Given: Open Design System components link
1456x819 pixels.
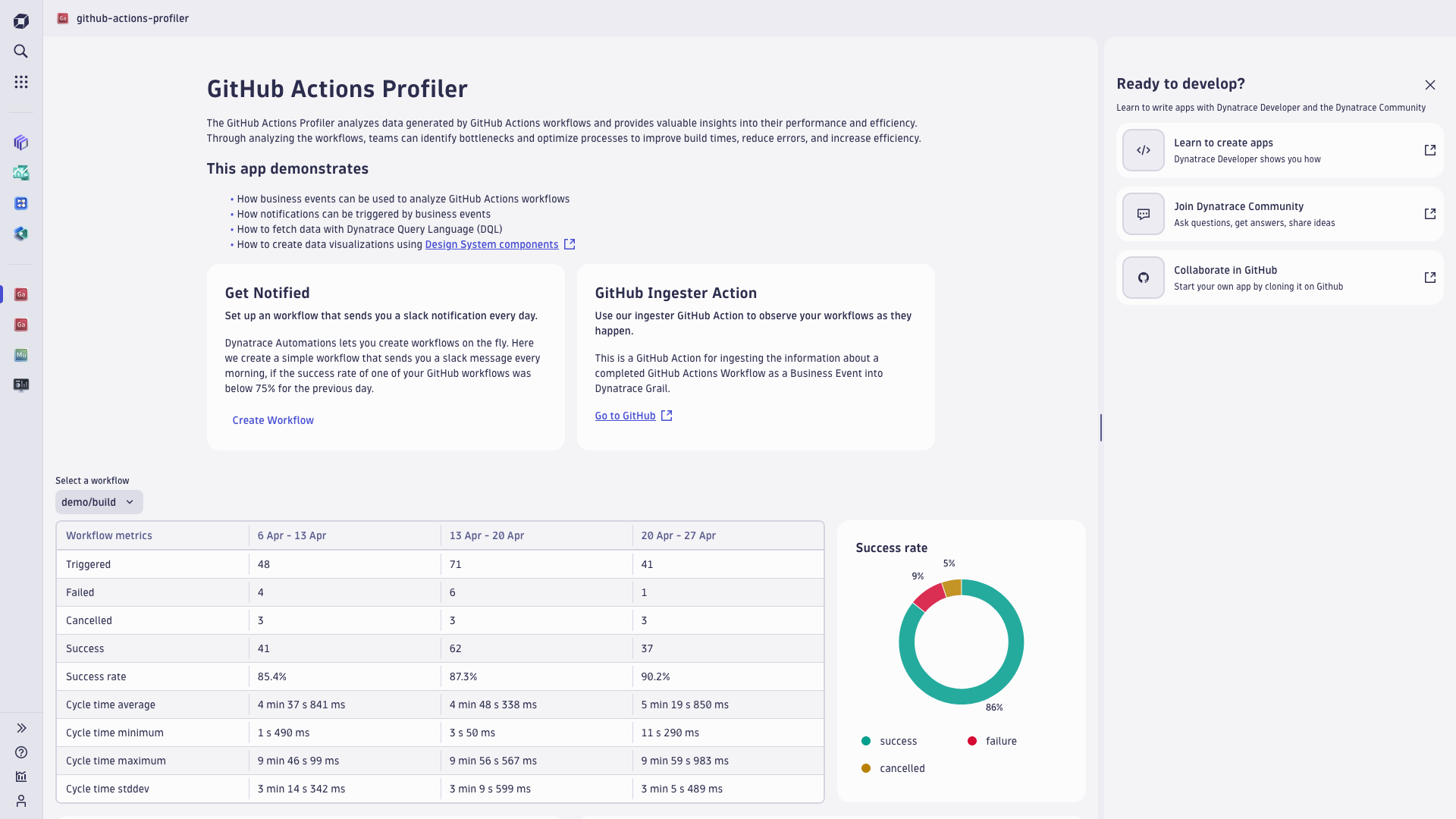Looking at the screenshot, I should (x=490, y=244).
